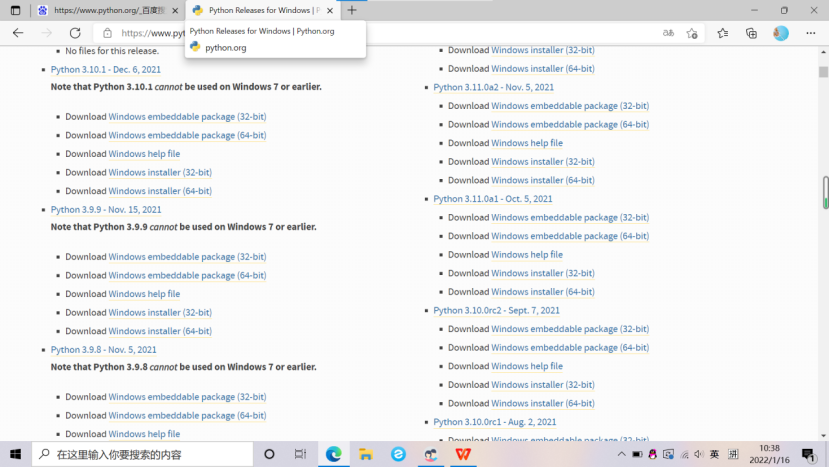Viewport: 830px width, 467px height.
Task: Download Python 3.9.9 Windows installer (64-bit)
Action: [160, 331]
